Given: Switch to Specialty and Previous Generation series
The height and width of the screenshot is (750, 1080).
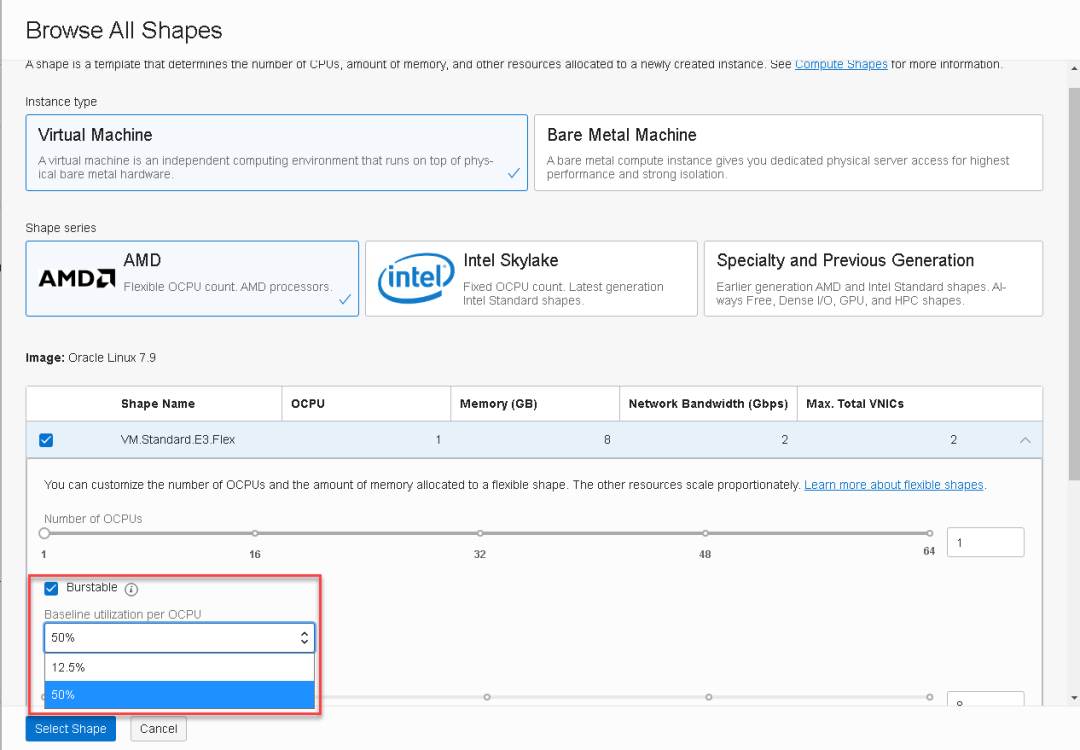Looking at the screenshot, I should (x=873, y=278).
